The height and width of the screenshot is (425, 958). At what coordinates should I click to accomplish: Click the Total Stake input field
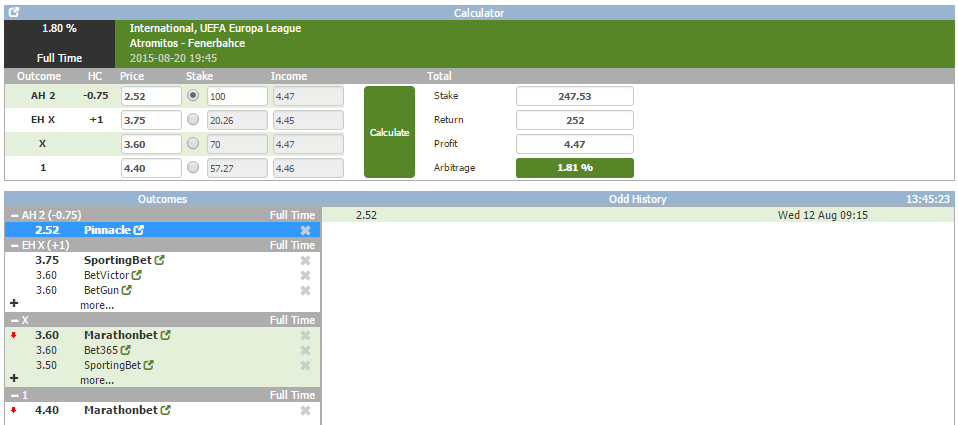point(574,96)
